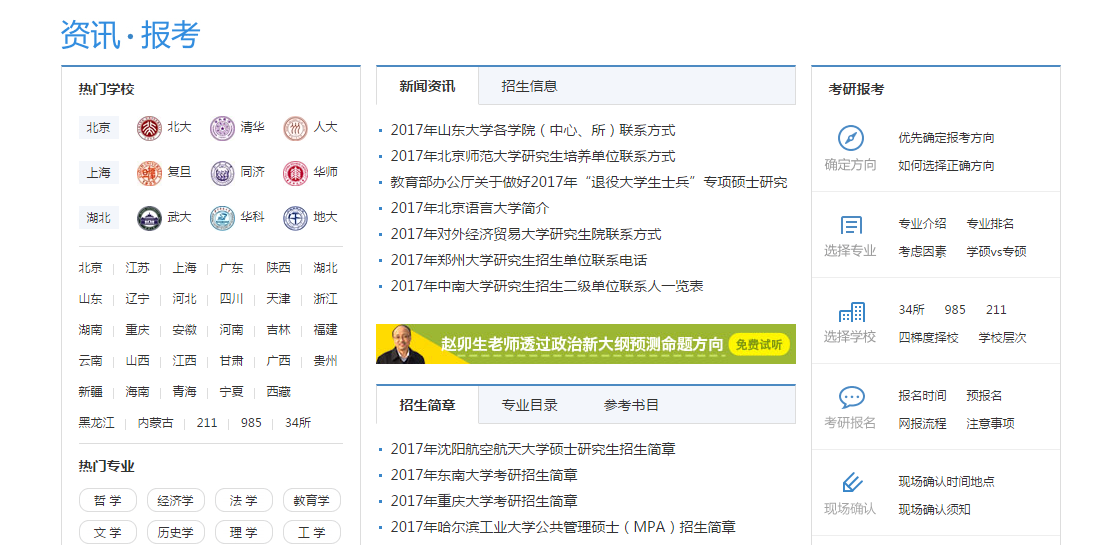
Task: Click the 文学 major pill button
Action: click(107, 532)
